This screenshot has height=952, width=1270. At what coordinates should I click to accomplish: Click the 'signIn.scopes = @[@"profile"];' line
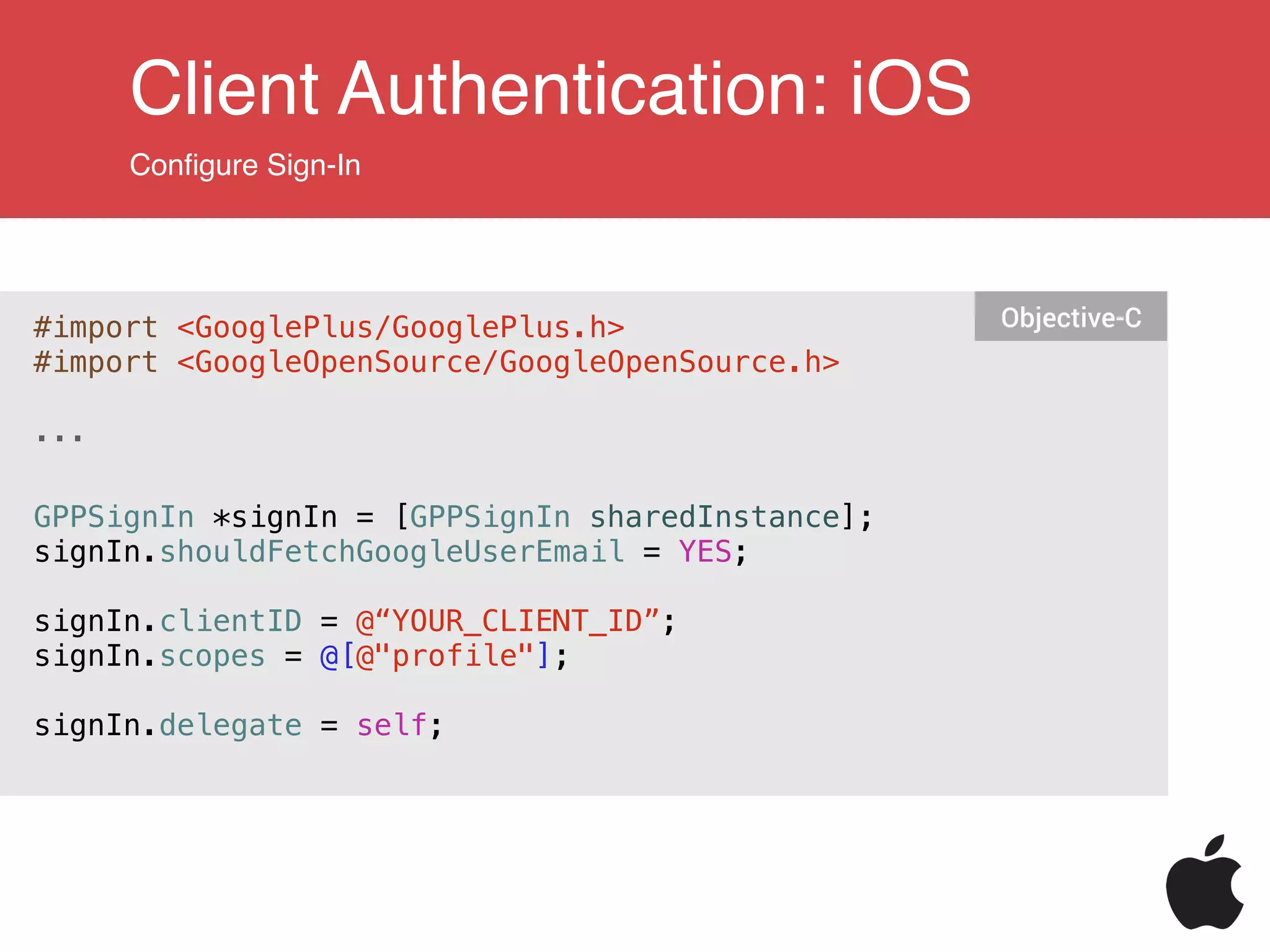pos(301,656)
